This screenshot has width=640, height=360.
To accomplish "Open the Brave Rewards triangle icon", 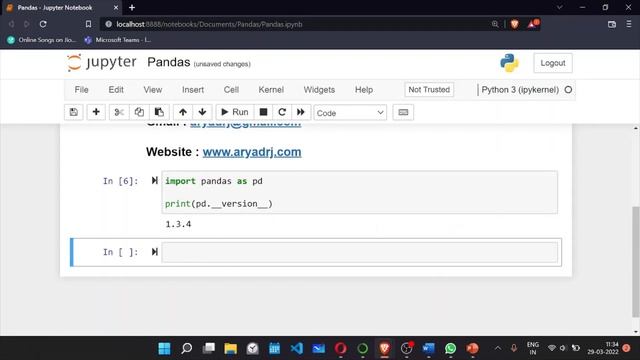I will (x=533, y=24).
